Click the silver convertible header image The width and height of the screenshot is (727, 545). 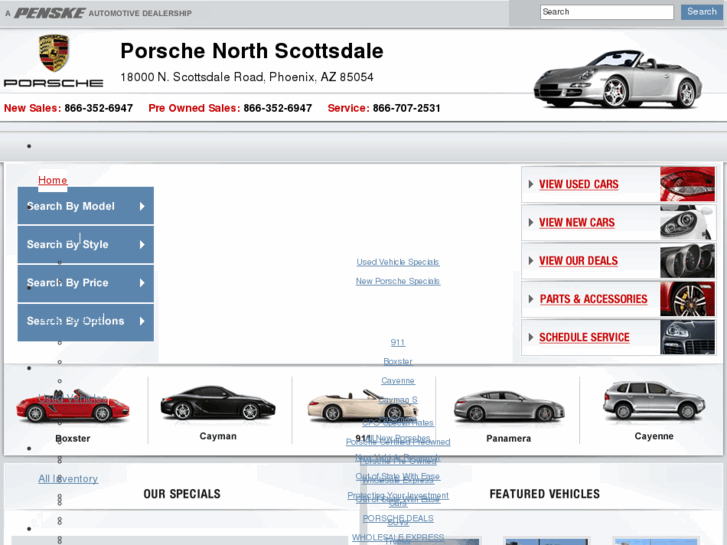(x=617, y=79)
